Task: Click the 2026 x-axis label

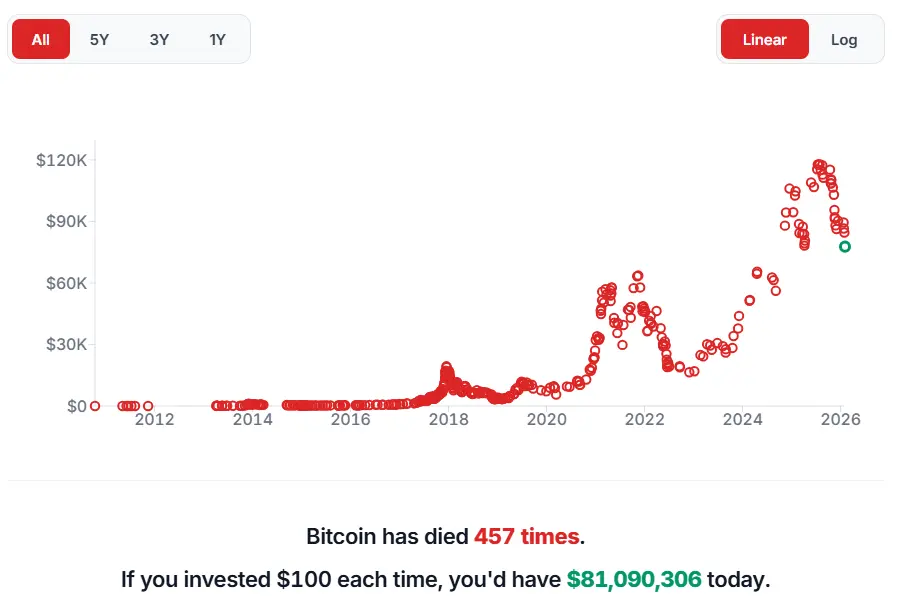Action: [841, 420]
